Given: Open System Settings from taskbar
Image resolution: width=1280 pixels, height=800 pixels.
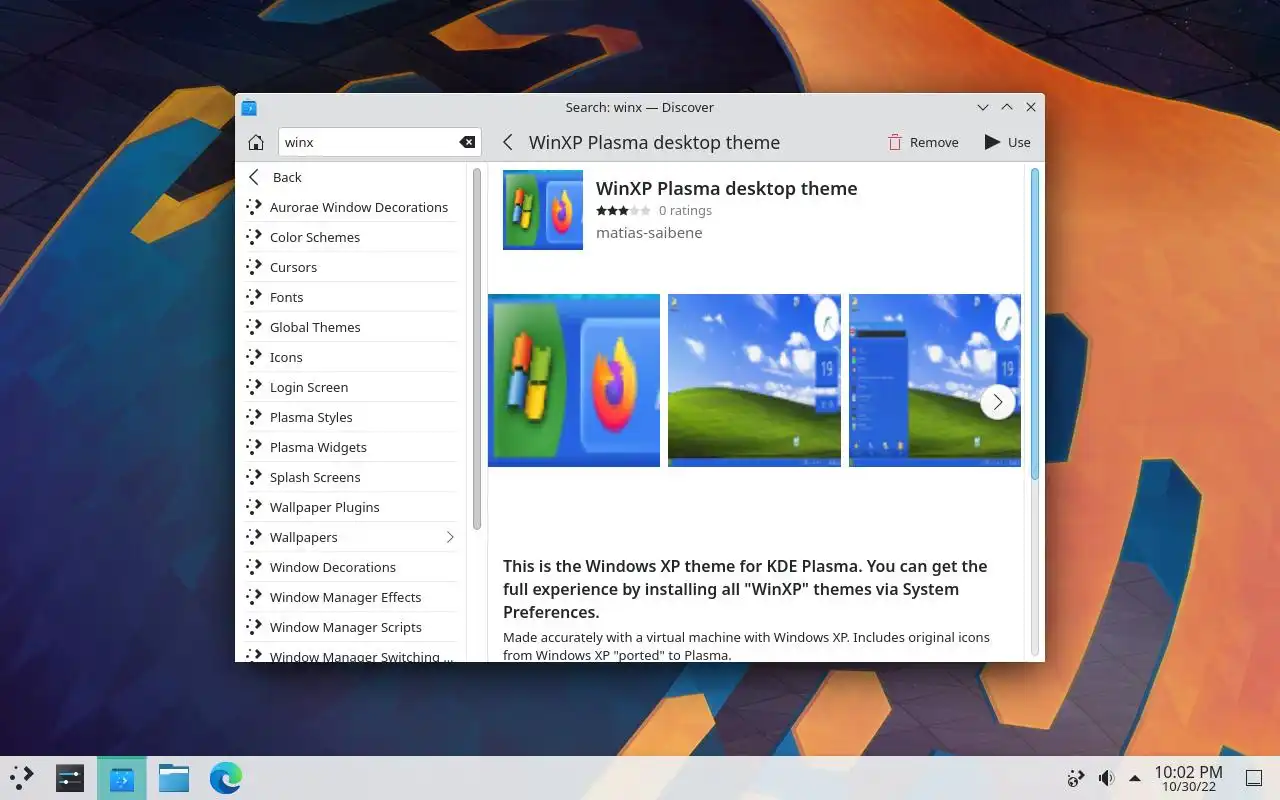Looking at the screenshot, I should (70, 778).
